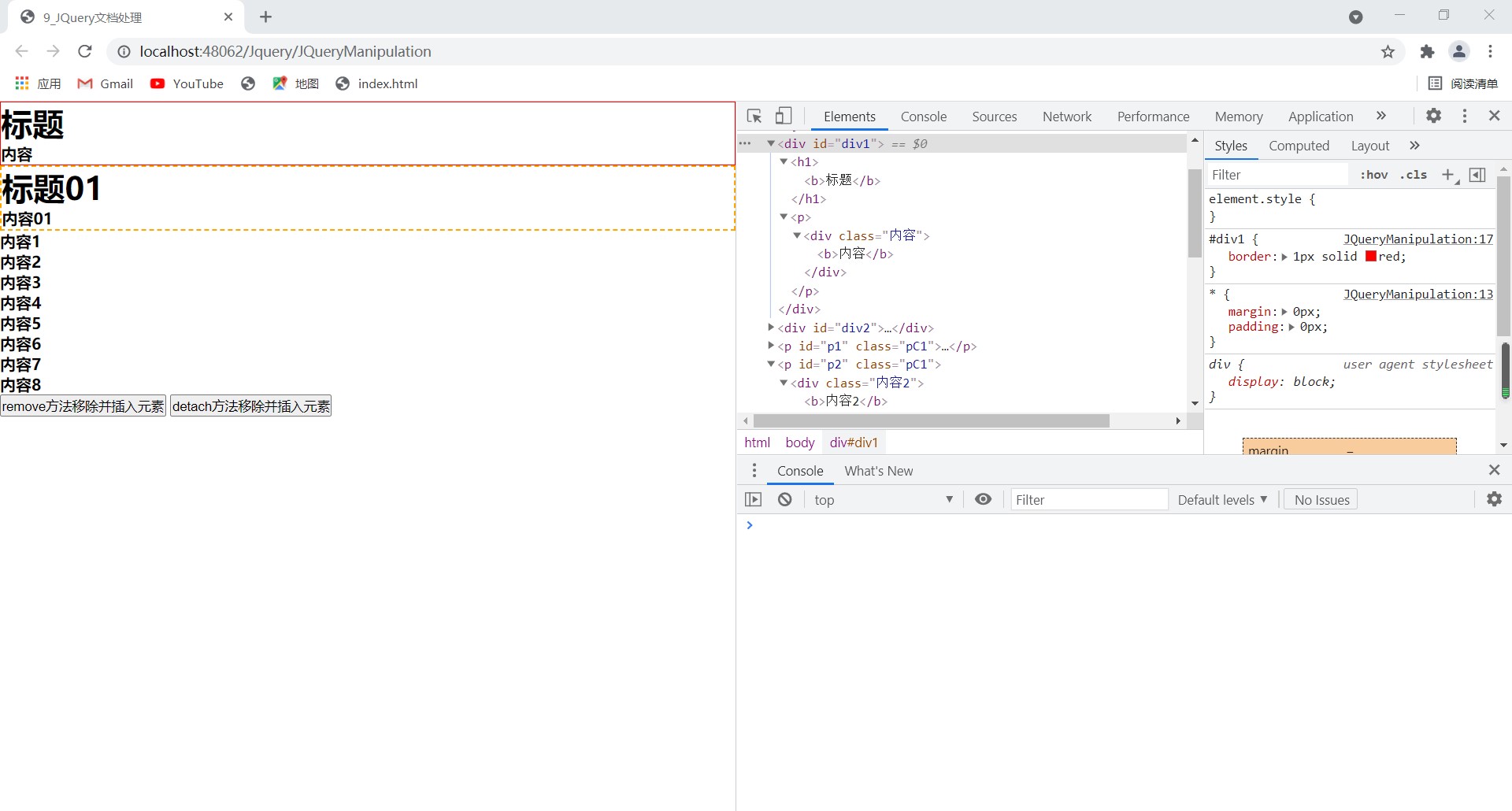Open the Gmail bookmark
This screenshot has height=811, width=1512.
tap(106, 83)
